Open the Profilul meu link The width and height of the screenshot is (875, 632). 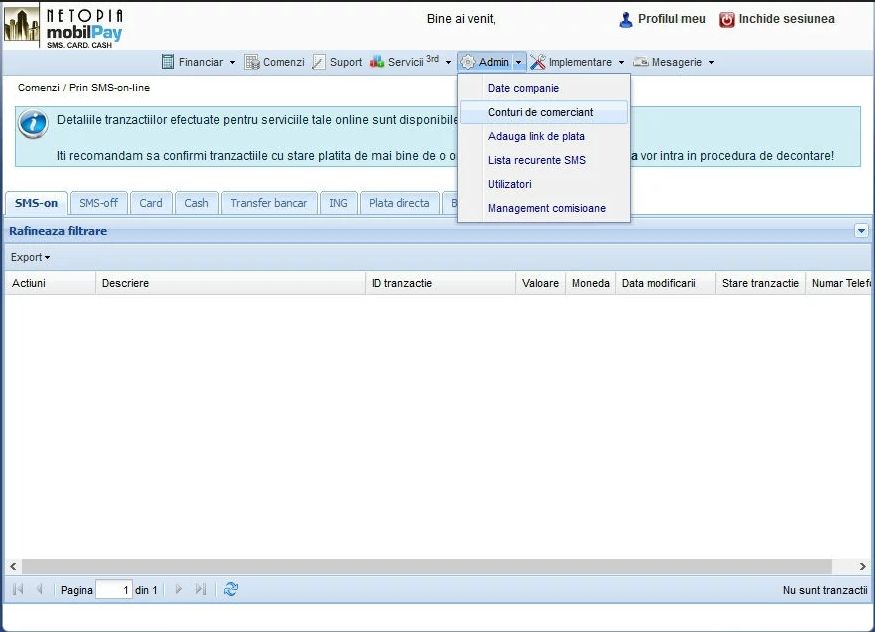(671, 19)
